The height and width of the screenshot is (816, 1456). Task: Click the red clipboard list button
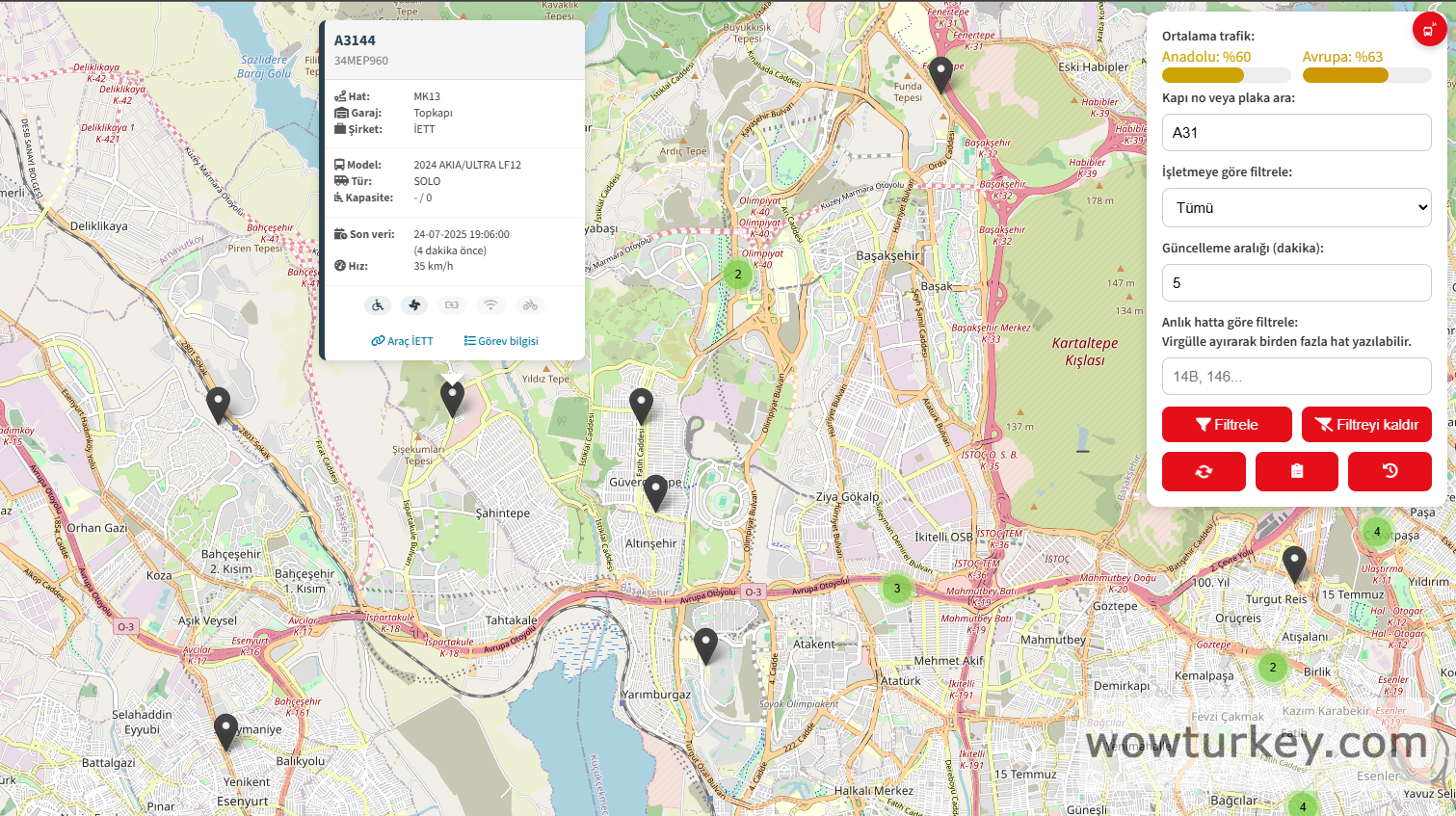(x=1296, y=471)
